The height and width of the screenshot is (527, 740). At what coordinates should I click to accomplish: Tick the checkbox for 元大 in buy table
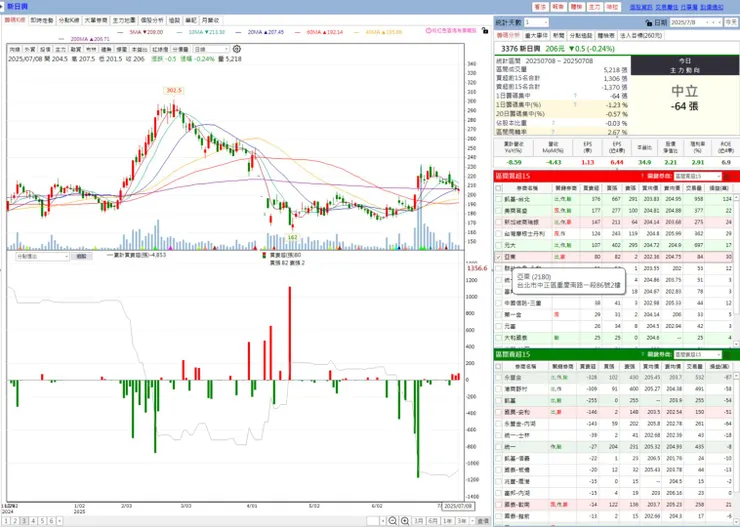(498, 245)
